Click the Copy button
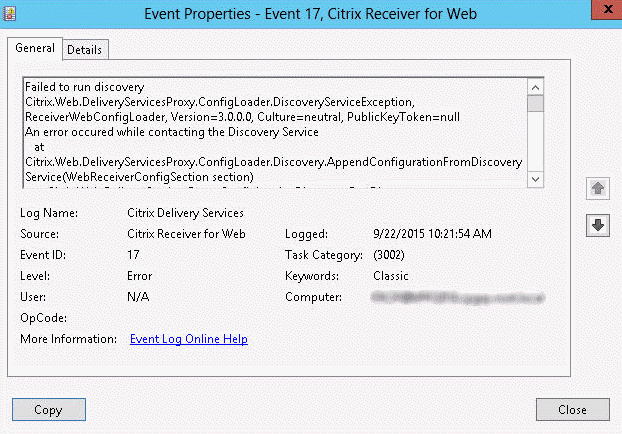Viewport: 622px width, 434px height. [49, 409]
